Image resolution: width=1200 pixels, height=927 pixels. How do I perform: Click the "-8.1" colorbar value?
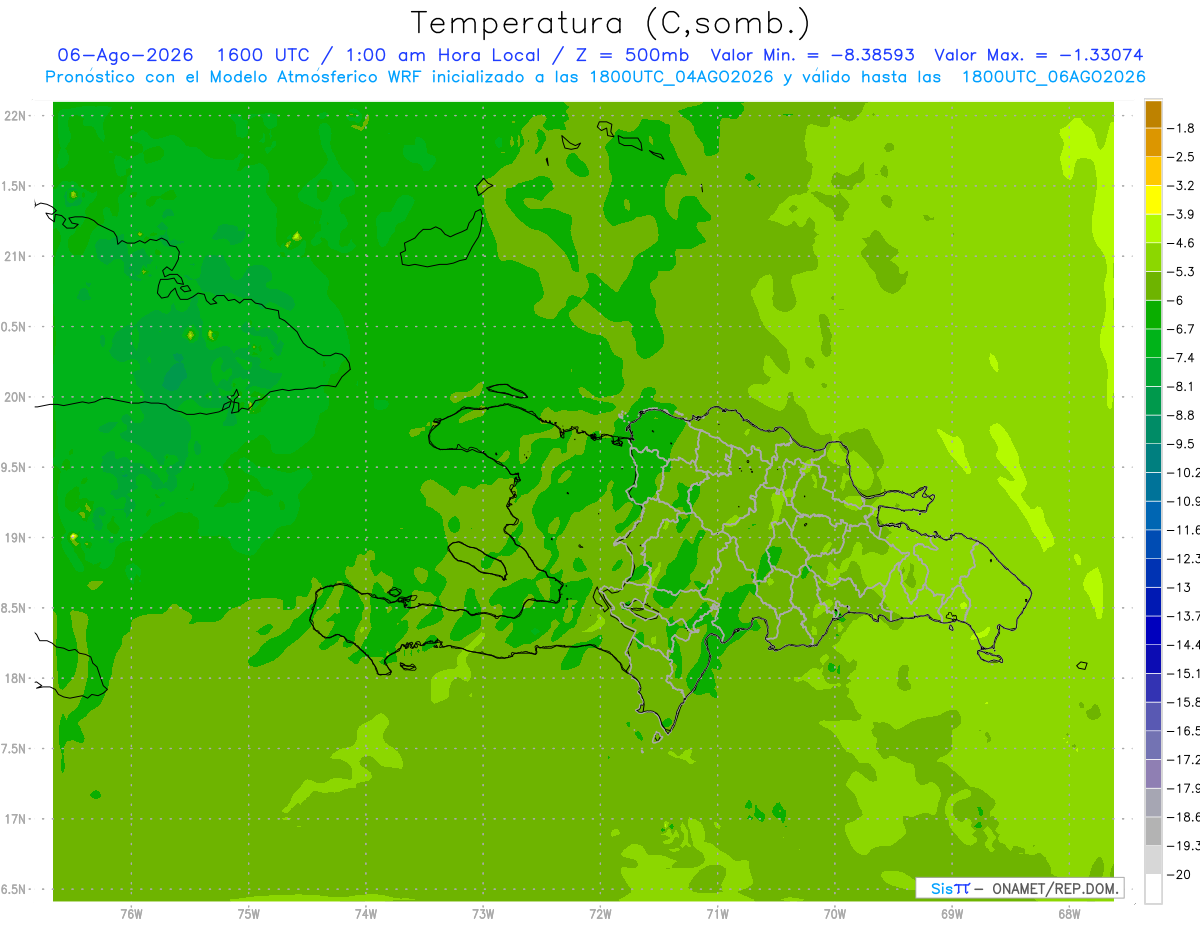point(1183,386)
